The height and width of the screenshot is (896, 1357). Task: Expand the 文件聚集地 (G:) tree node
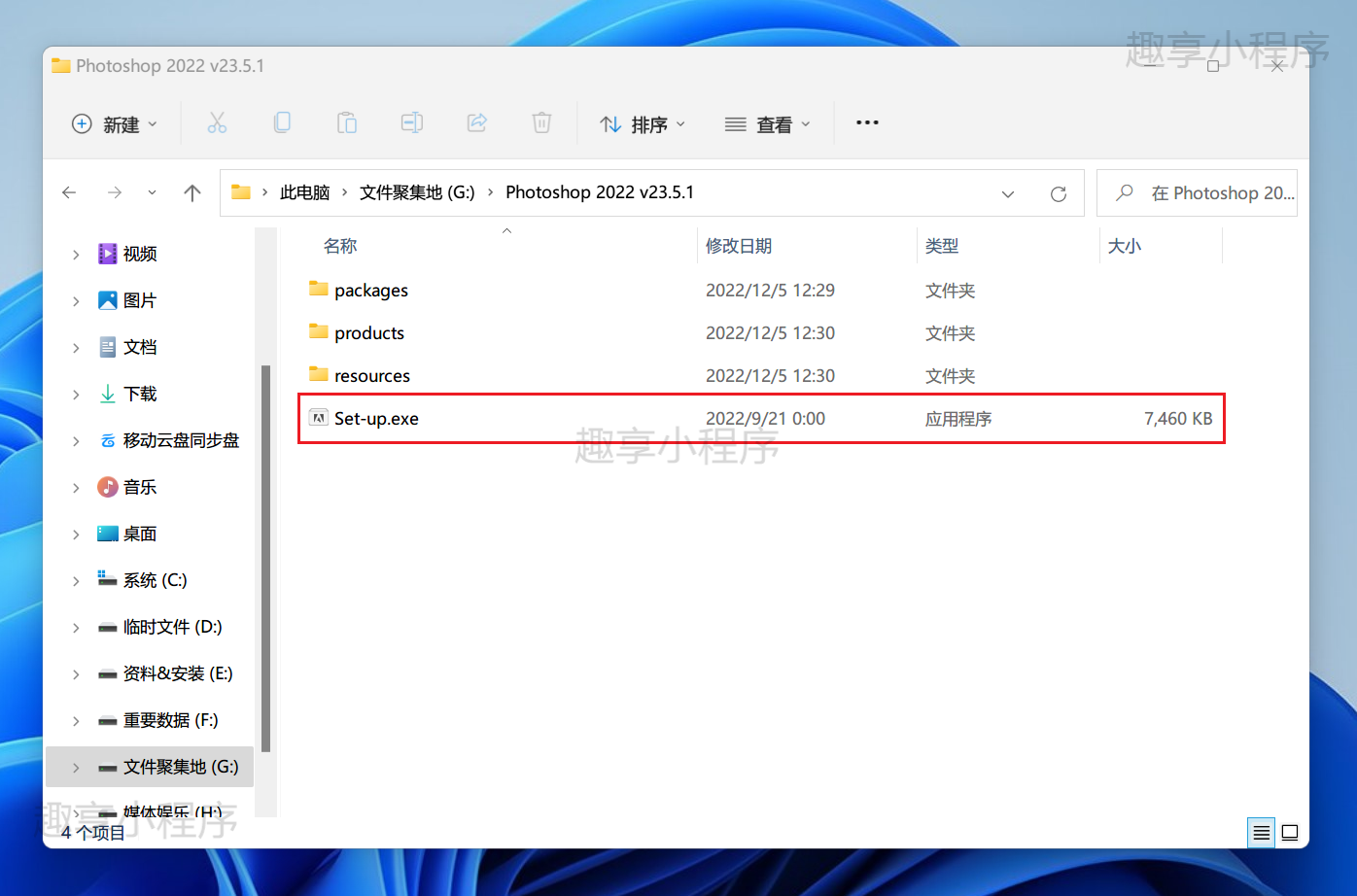76,767
